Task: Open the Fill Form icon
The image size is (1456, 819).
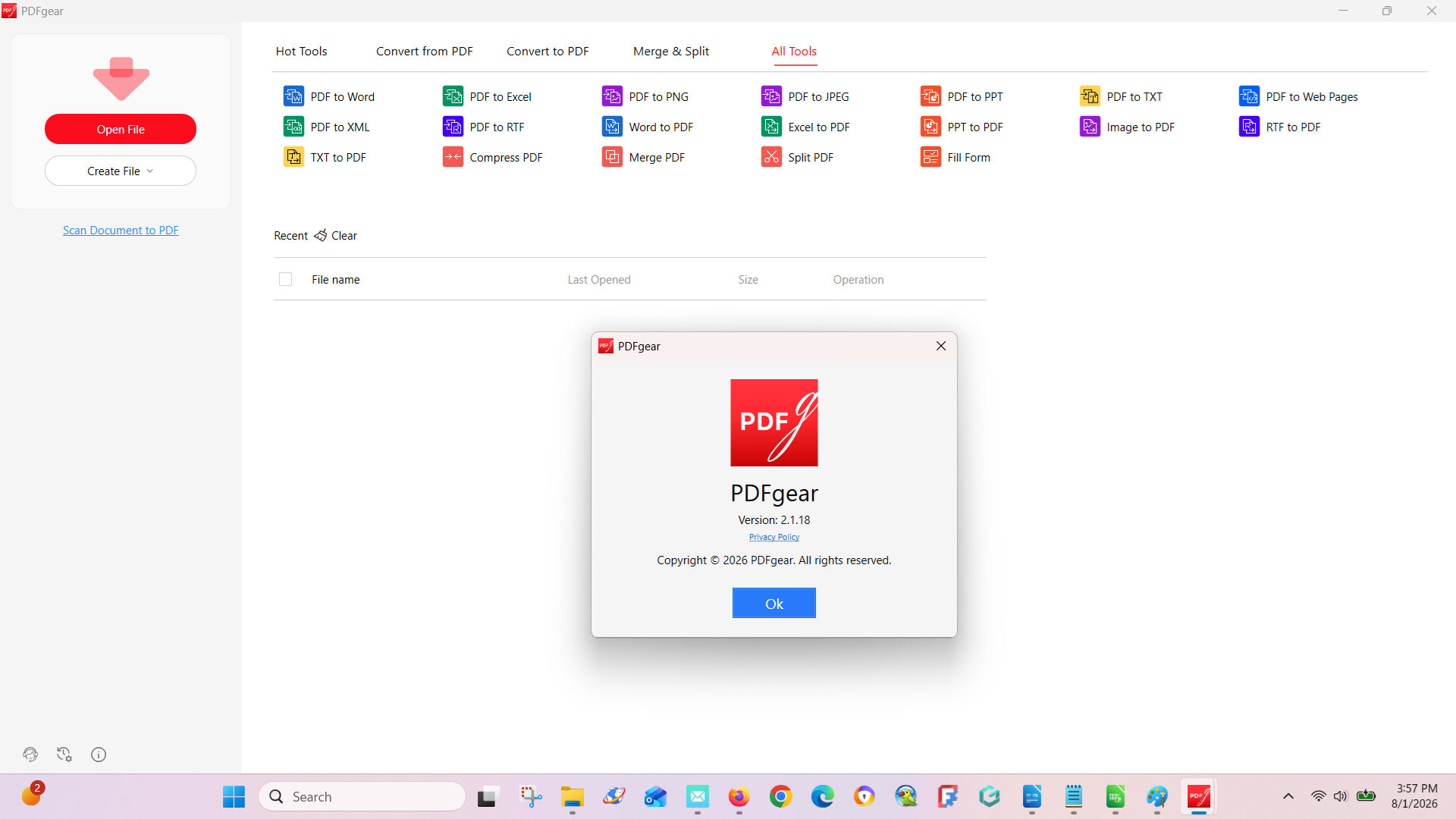Action: [x=930, y=157]
